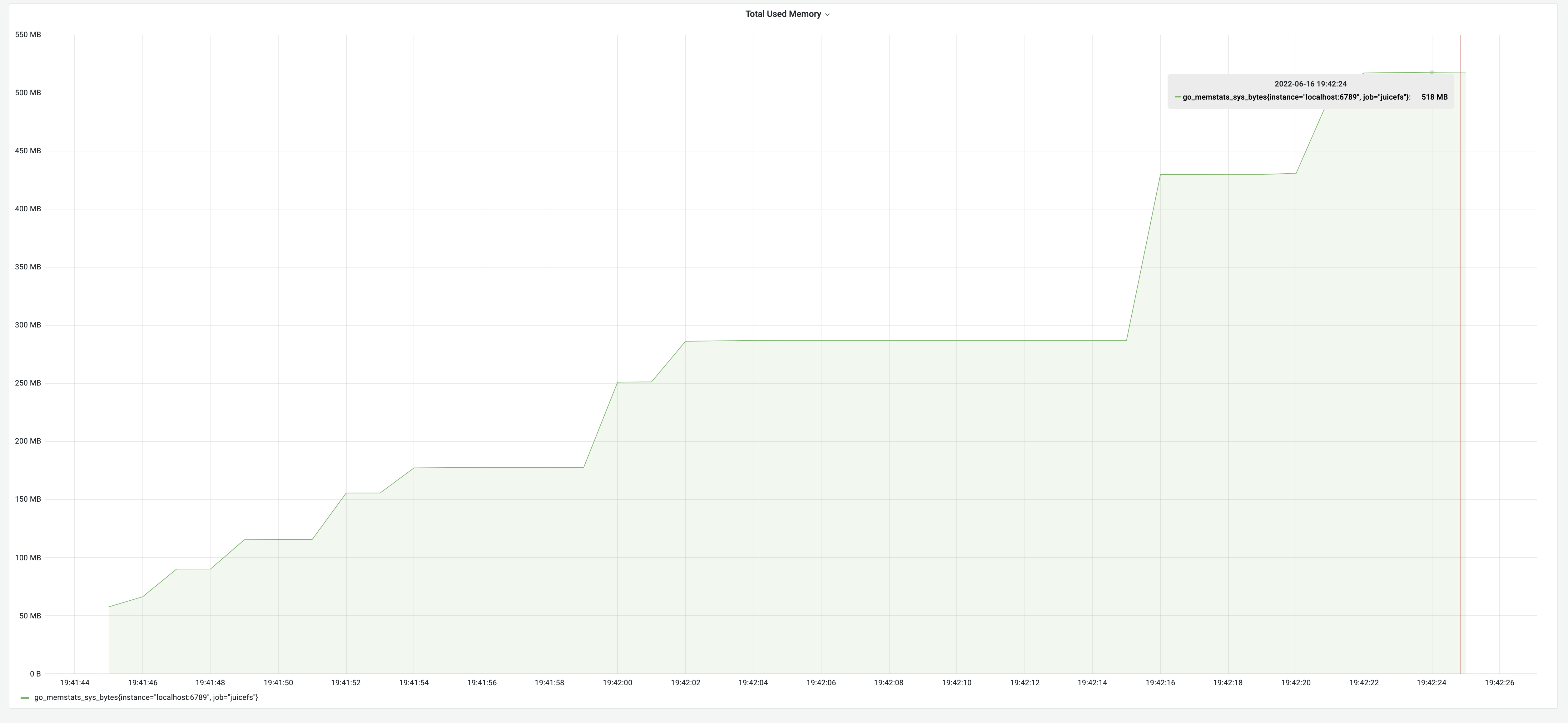This screenshot has width=1568, height=723.
Task: Click the 200 MB y-axis label
Action: coord(28,441)
